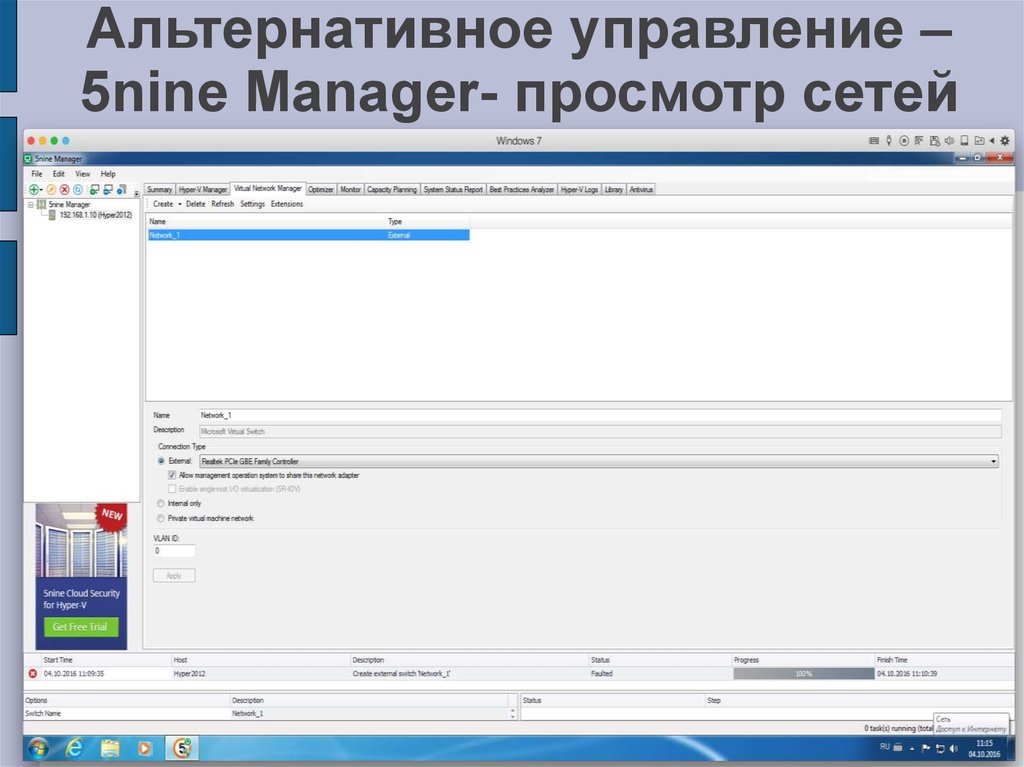This screenshot has width=1024, height=767.
Task: Click the network adapter icon in VM bar
Action: click(x=919, y=140)
